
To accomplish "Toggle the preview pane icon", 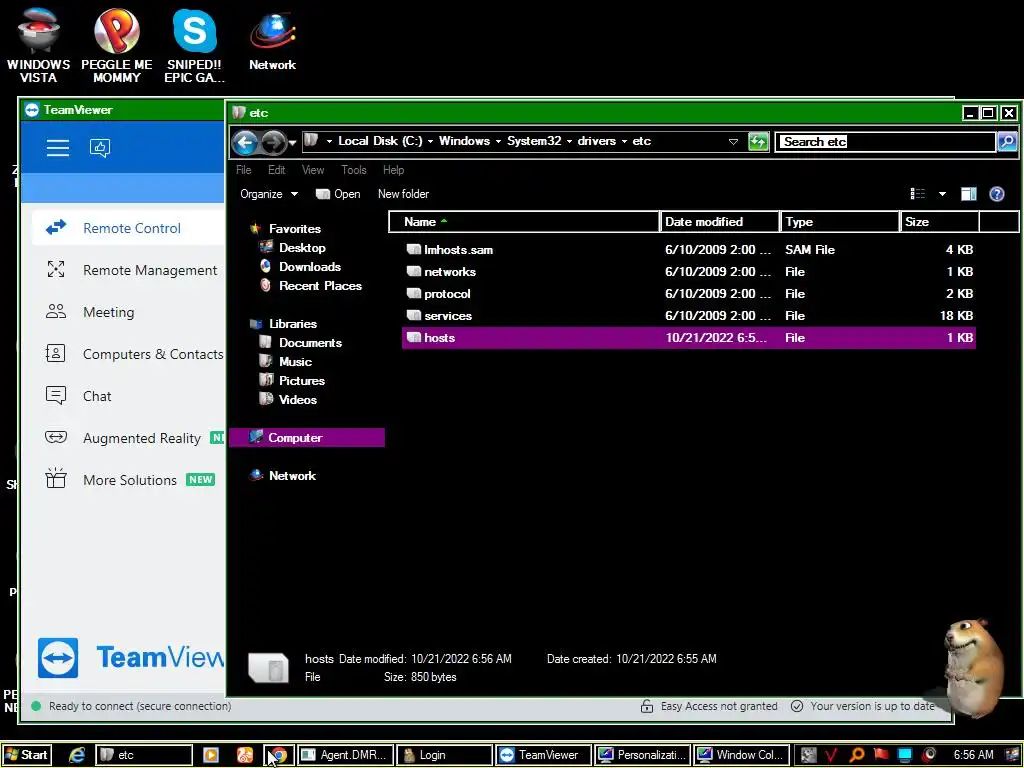I will pyautogui.click(x=968, y=194).
